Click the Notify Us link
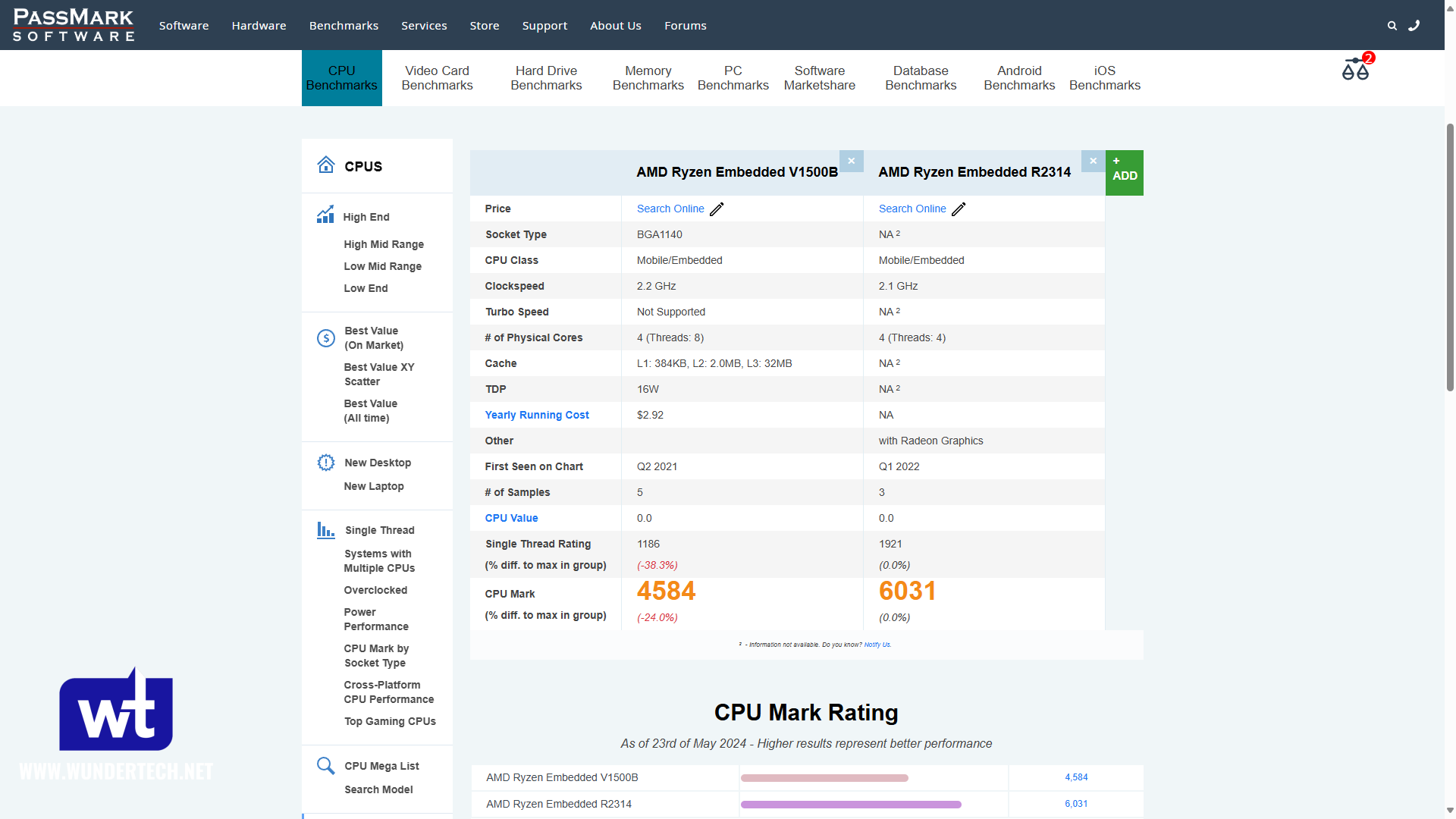Image resolution: width=1456 pixels, height=819 pixels. (x=877, y=645)
